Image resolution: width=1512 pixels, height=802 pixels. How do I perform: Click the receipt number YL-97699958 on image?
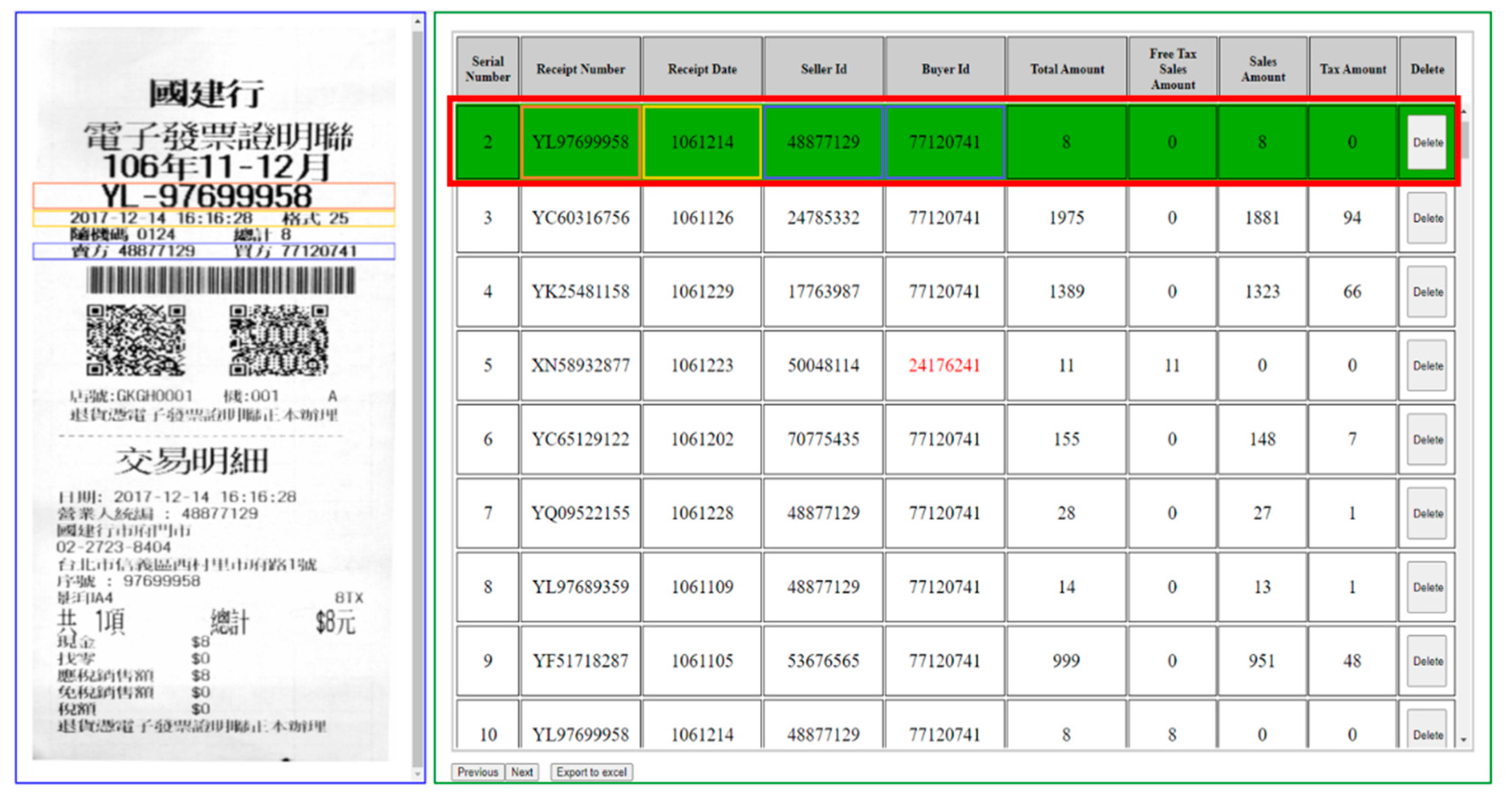pos(206,195)
